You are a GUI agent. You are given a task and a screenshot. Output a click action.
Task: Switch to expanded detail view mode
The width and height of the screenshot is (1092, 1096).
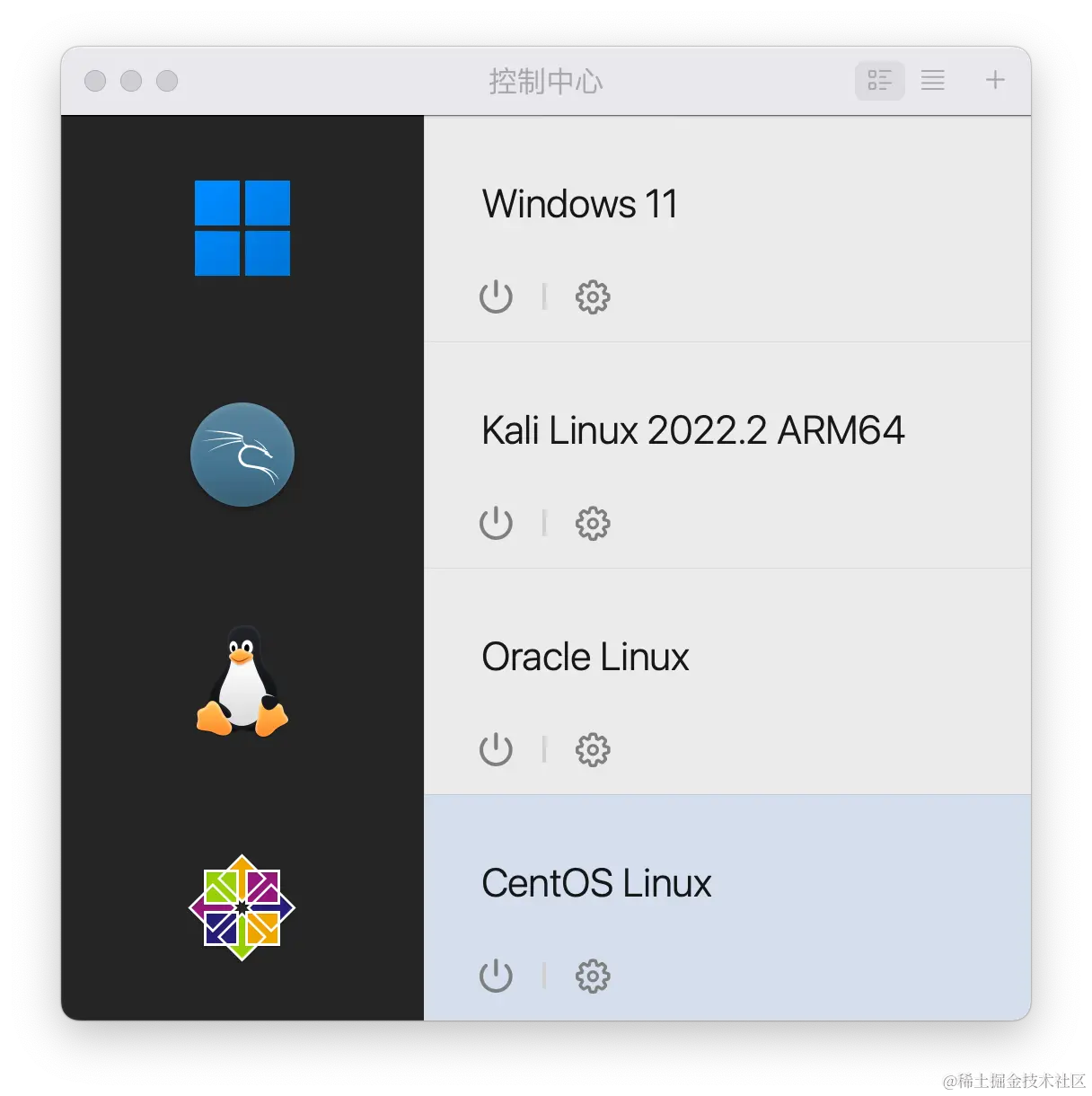880,80
